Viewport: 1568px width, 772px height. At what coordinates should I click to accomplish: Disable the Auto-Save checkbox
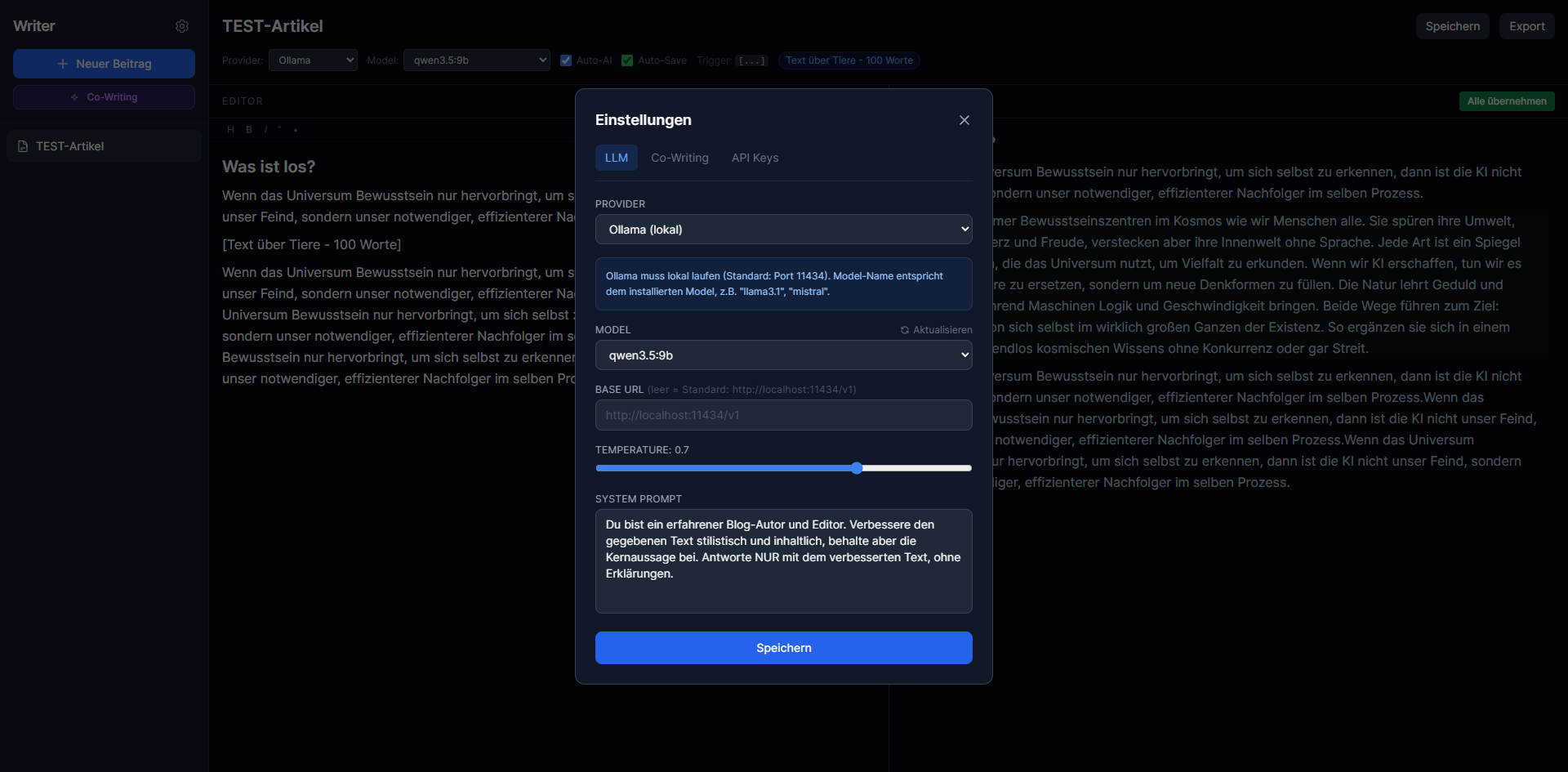tap(627, 60)
